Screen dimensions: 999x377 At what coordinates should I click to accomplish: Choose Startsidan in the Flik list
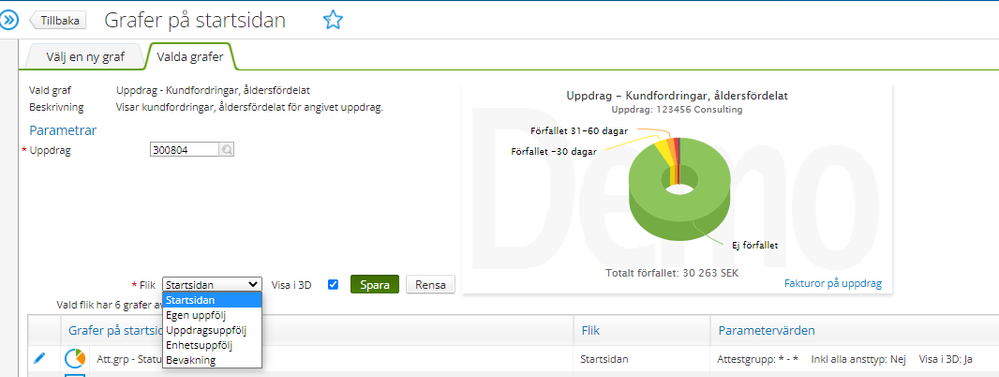click(212, 300)
